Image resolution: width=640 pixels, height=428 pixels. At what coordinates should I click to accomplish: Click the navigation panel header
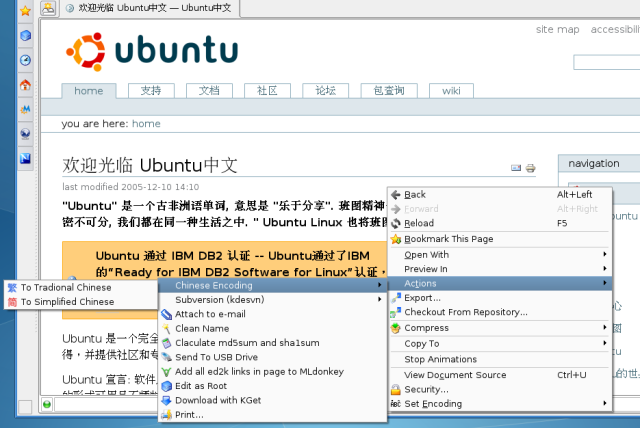pyautogui.click(x=599, y=164)
